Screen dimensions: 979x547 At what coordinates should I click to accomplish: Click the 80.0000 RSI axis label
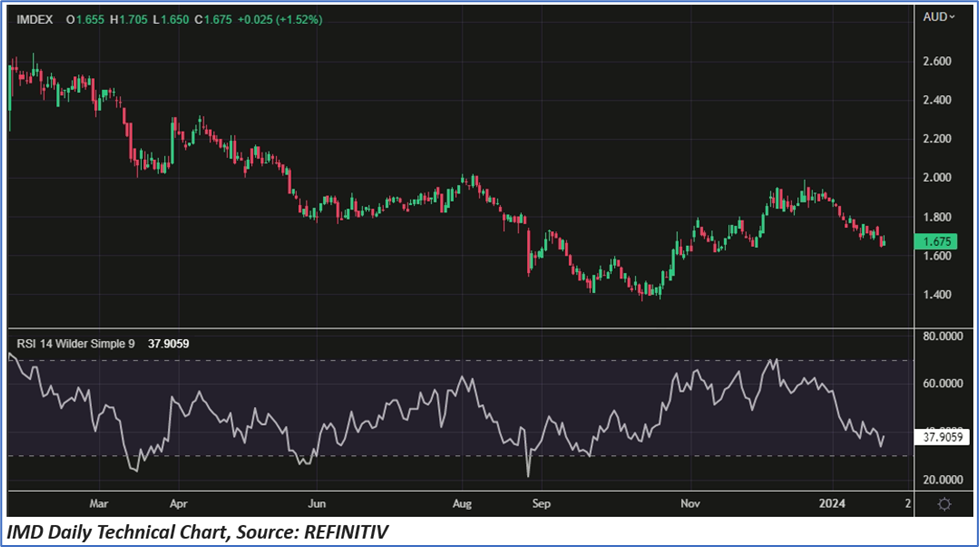(943, 337)
